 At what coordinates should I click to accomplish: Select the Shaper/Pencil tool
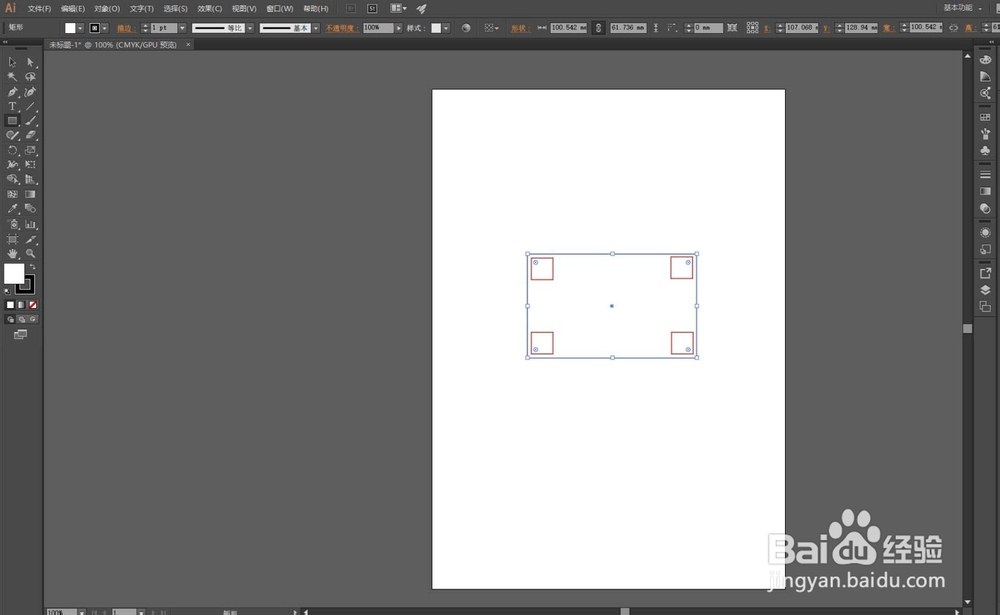pyautogui.click(x=12, y=135)
